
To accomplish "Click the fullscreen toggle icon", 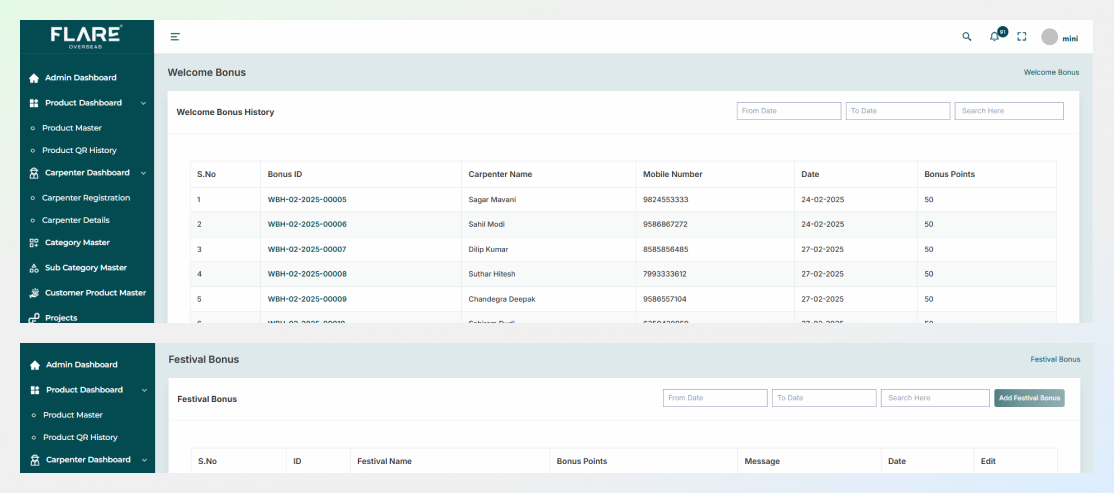I will pyautogui.click(x=1022, y=37).
